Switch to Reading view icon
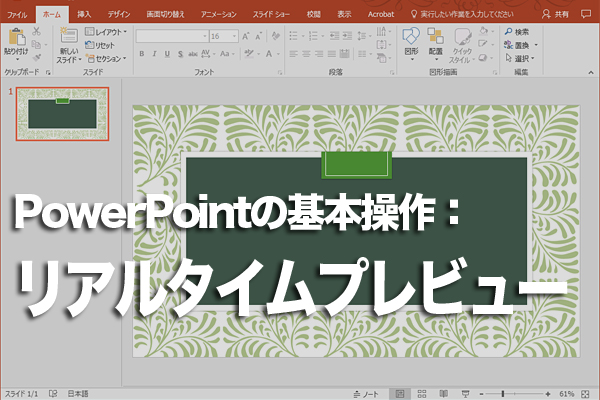 coord(444,393)
